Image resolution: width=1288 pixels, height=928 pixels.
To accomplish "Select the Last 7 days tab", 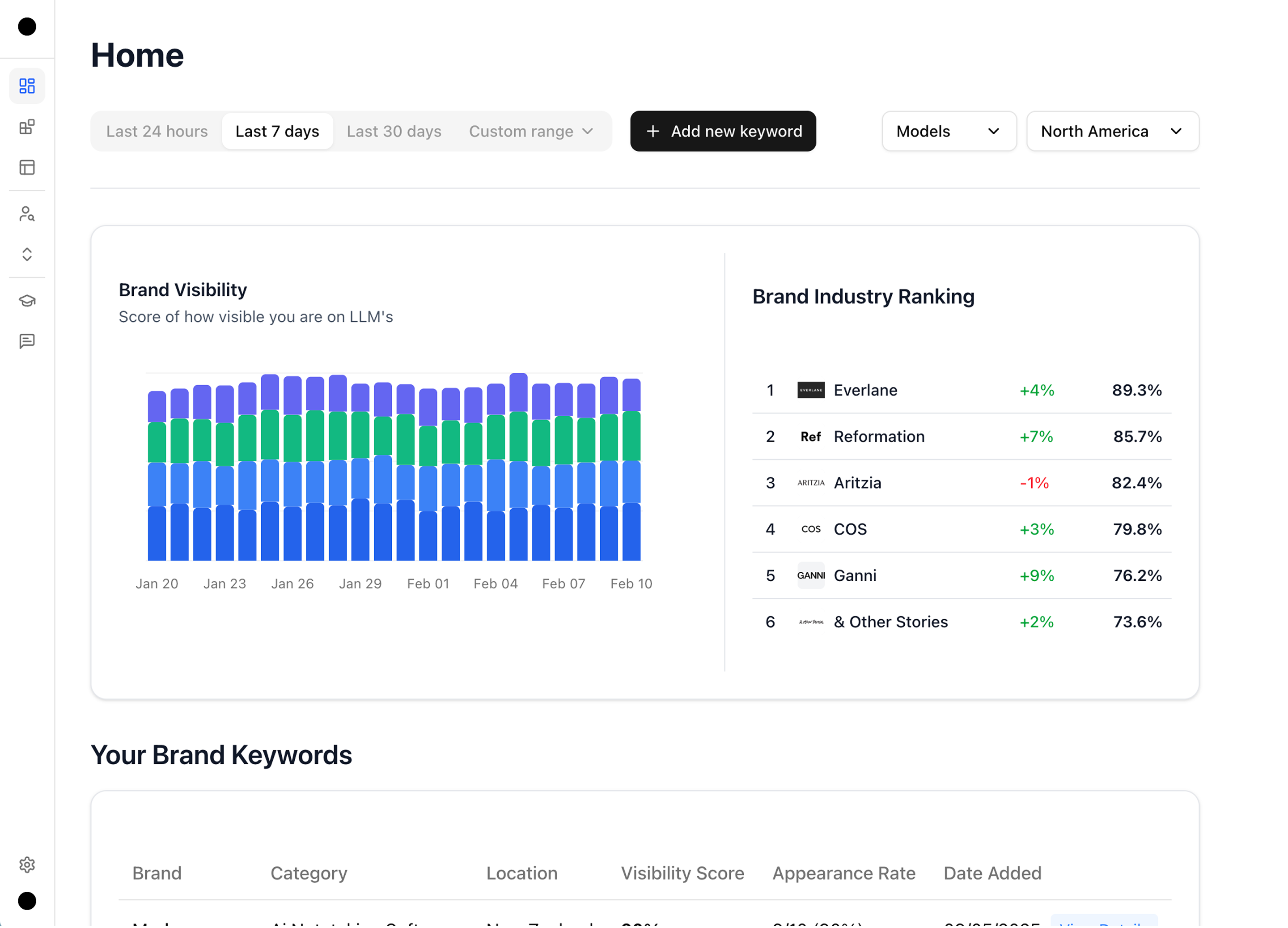I will click(278, 132).
